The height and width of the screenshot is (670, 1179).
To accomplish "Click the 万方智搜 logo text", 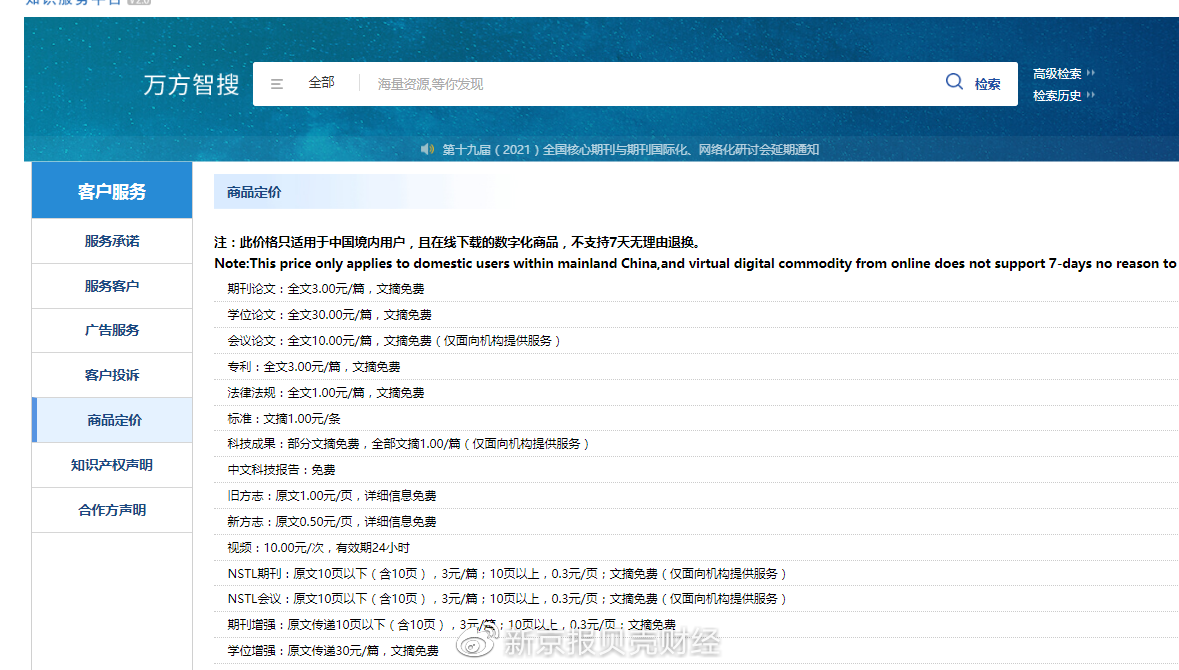I will (x=191, y=84).
